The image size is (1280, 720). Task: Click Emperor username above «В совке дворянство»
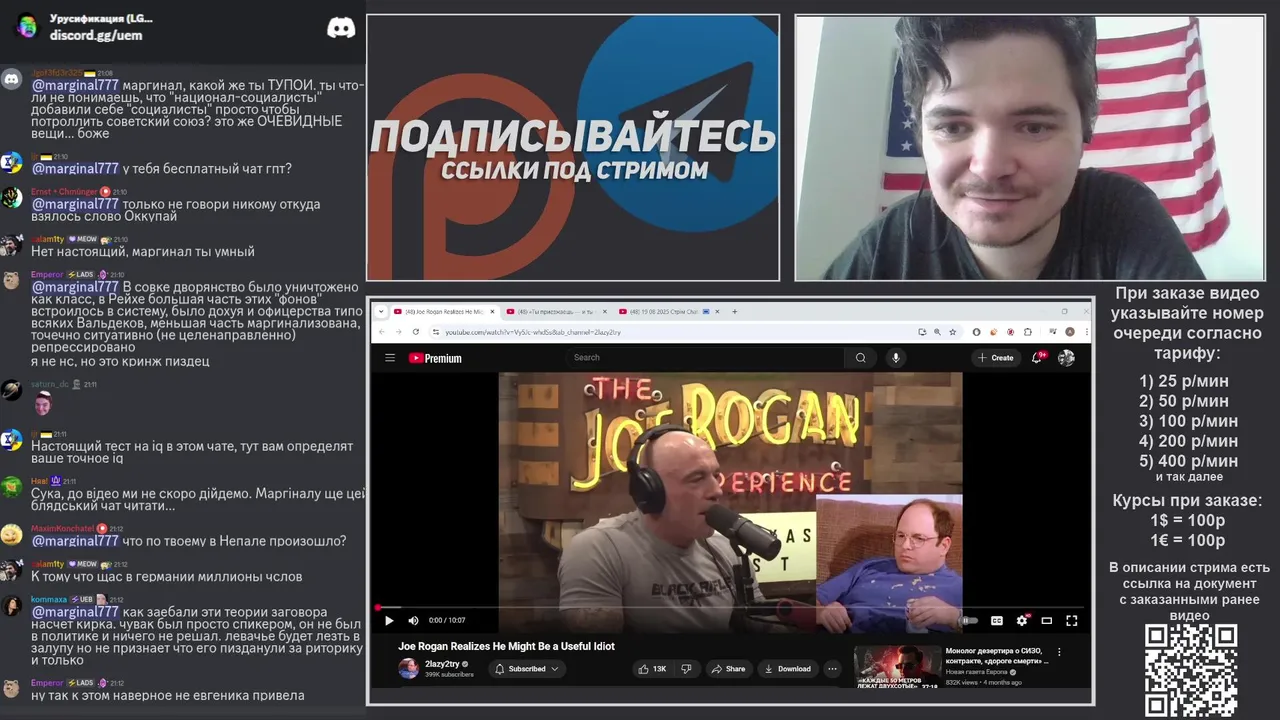(47, 274)
